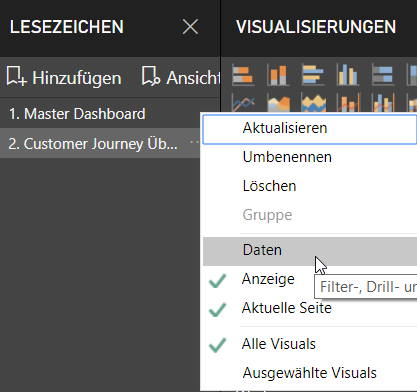
Task: Click the Gruppe menu entry
Action: click(310, 215)
